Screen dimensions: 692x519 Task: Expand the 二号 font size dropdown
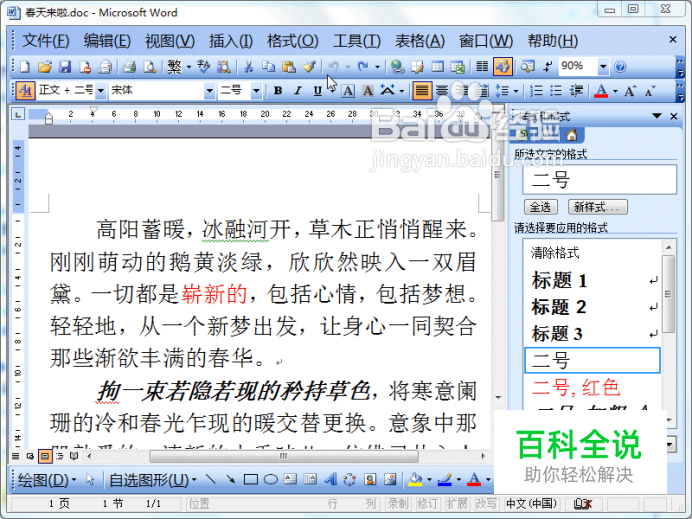coord(256,91)
